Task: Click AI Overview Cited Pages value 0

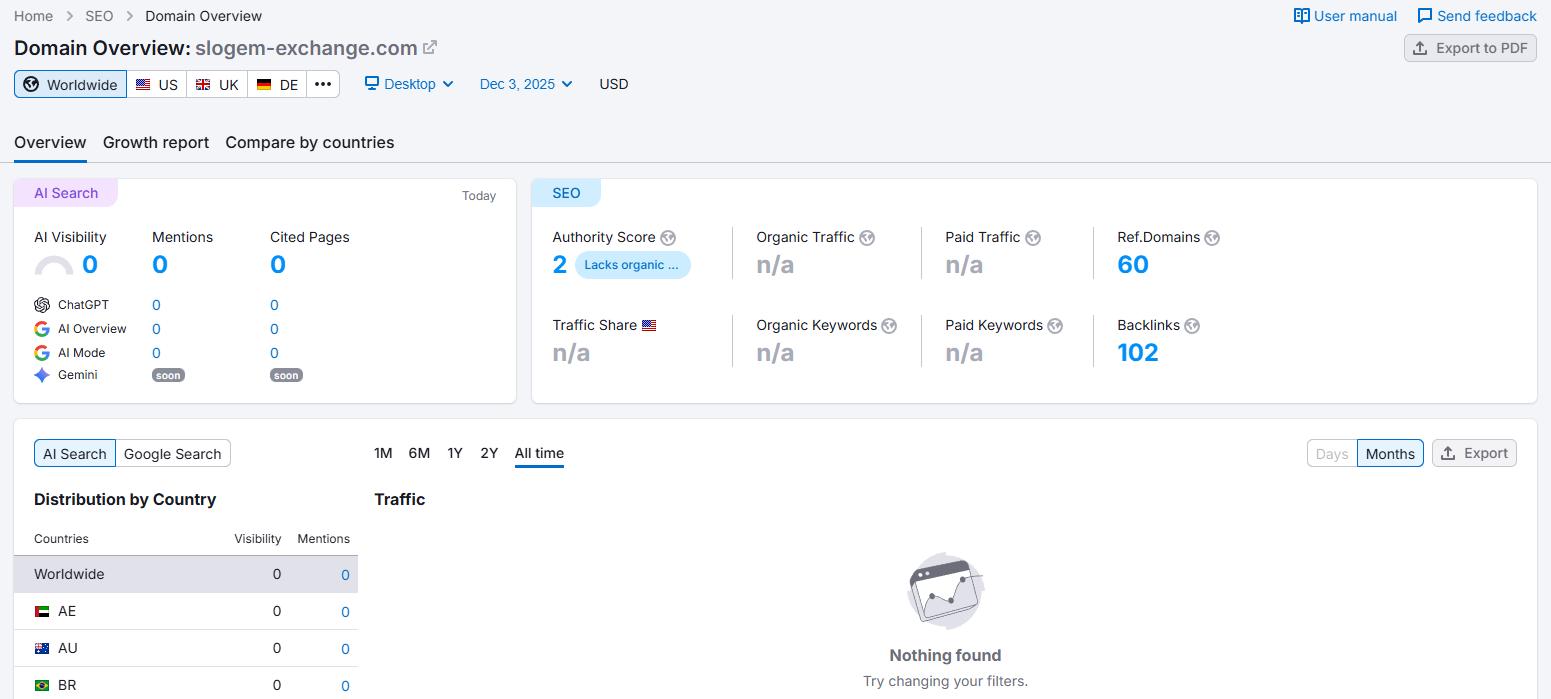Action: click(274, 329)
